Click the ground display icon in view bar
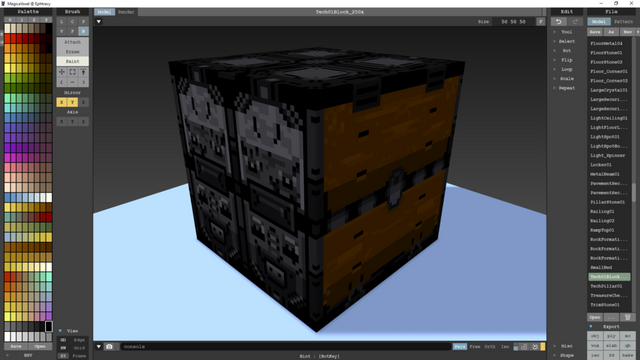640x360 pixels. click(516, 347)
